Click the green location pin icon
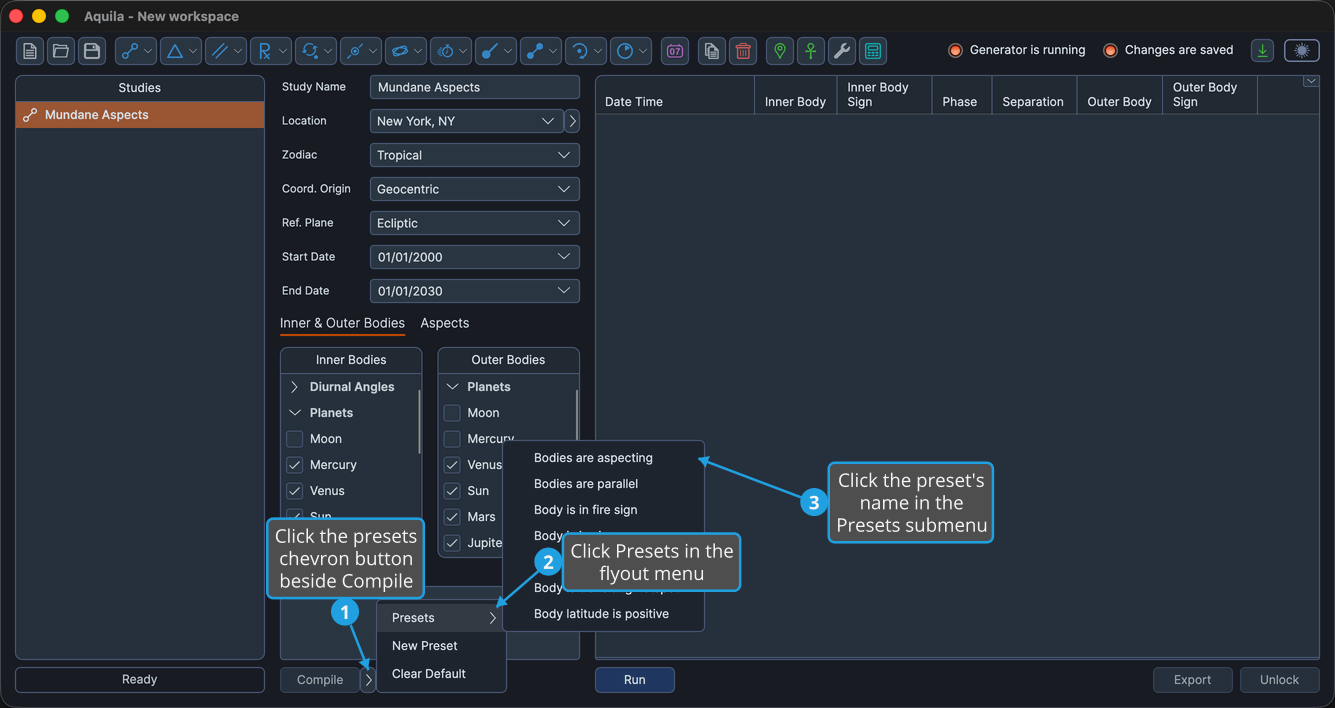 (780, 51)
